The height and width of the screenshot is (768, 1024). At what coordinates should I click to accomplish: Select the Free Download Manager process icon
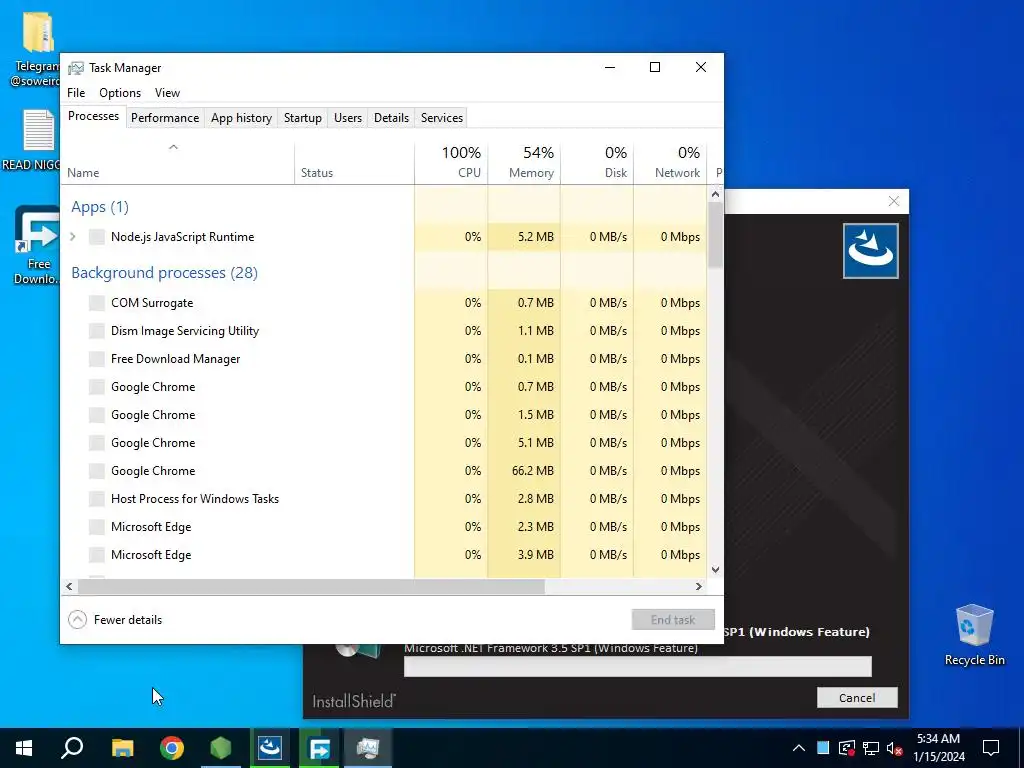(97, 359)
